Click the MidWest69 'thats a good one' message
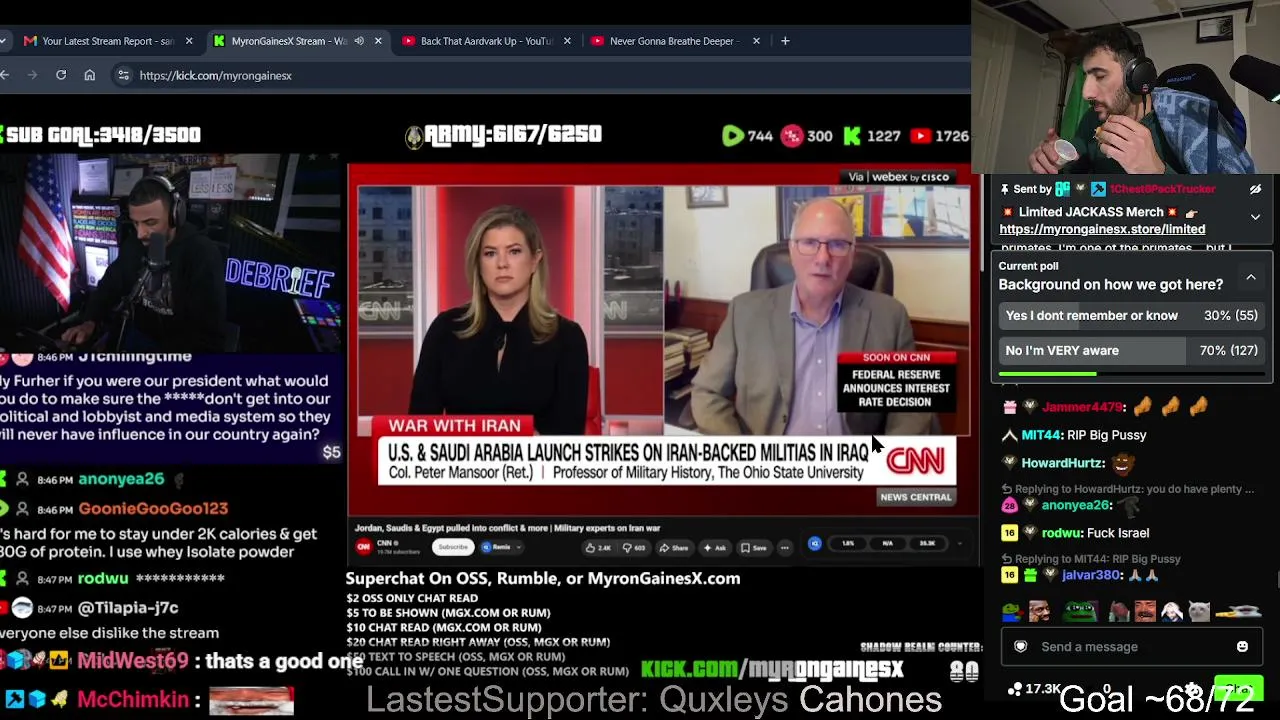Image resolution: width=1280 pixels, height=720 pixels. click(x=183, y=661)
